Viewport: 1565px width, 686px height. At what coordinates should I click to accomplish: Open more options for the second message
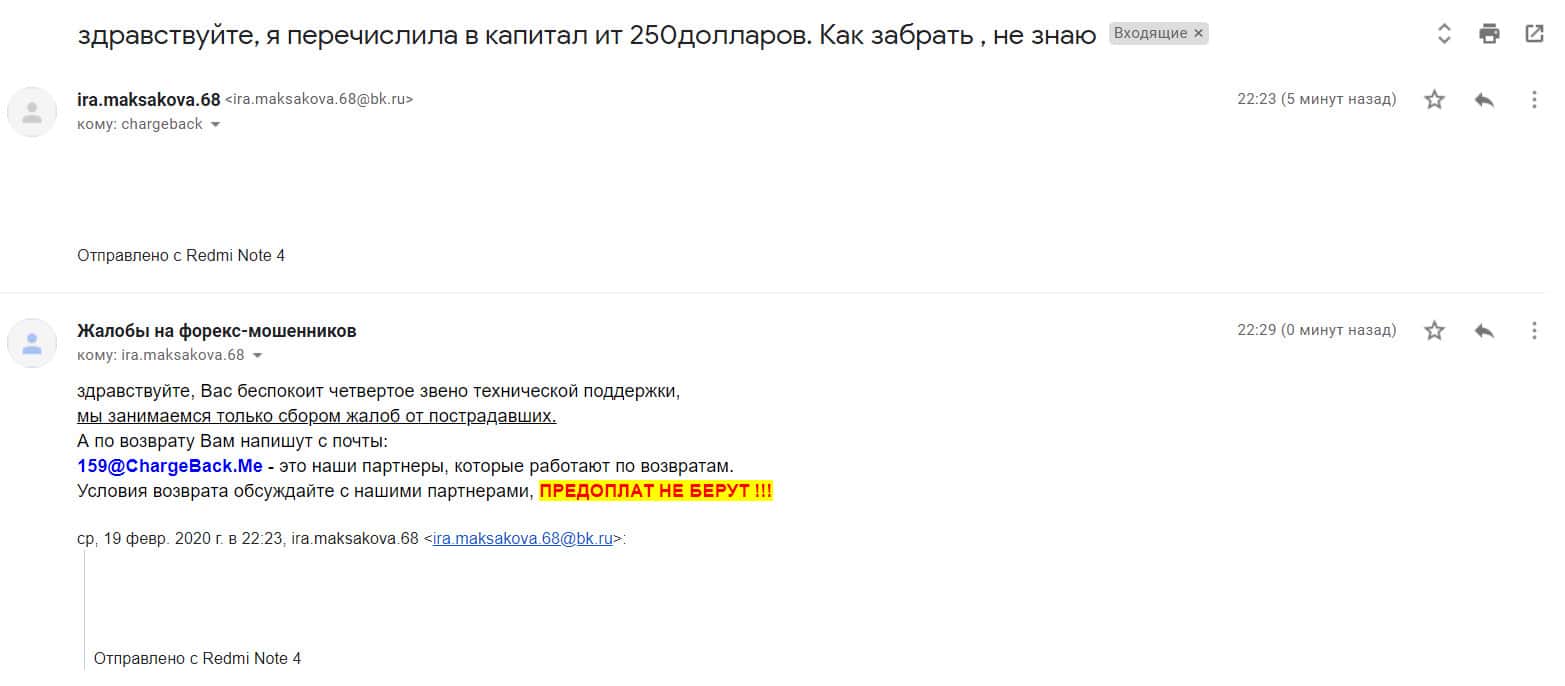coord(1534,331)
